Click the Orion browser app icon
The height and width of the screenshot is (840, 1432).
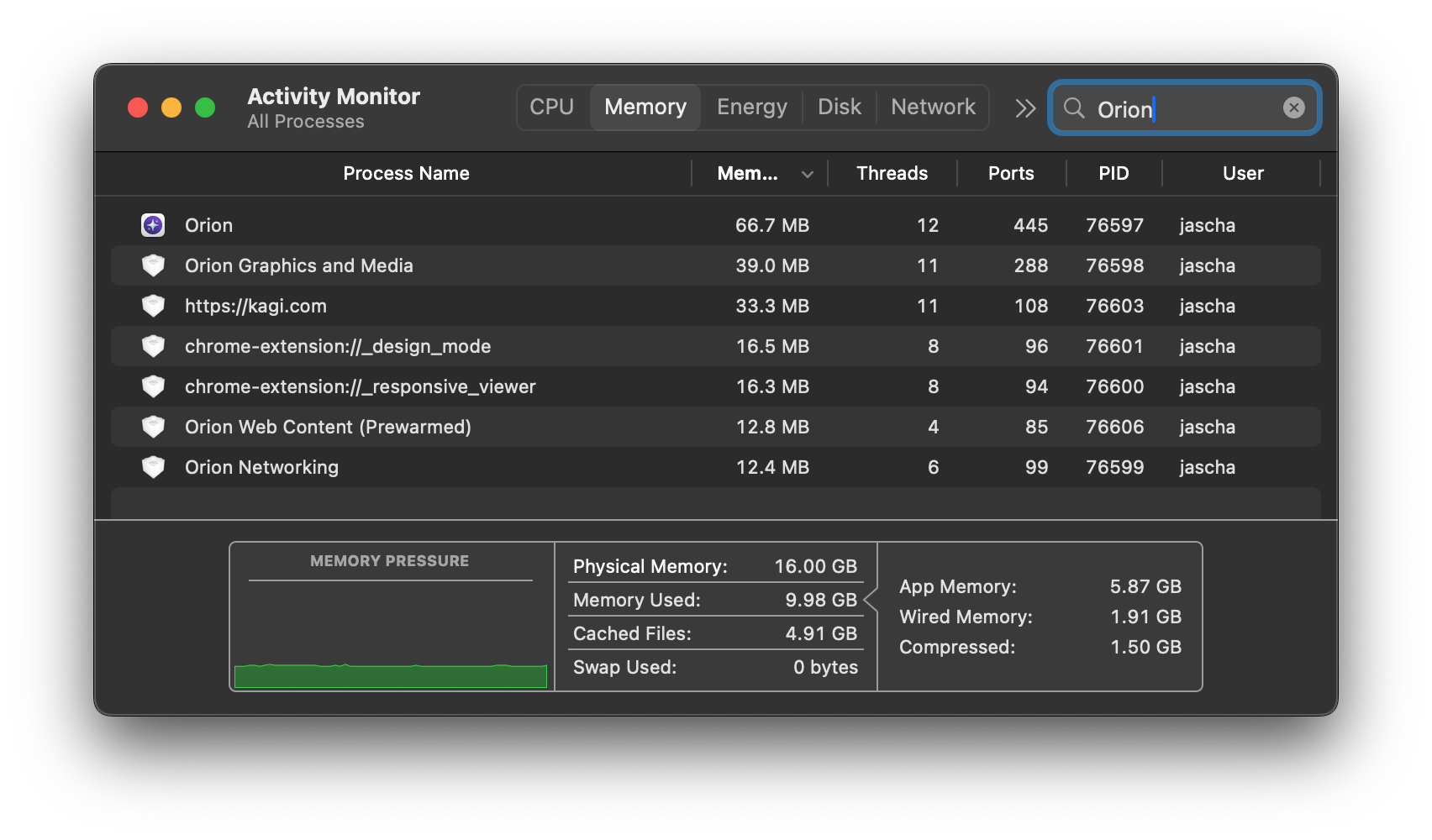[x=153, y=225]
